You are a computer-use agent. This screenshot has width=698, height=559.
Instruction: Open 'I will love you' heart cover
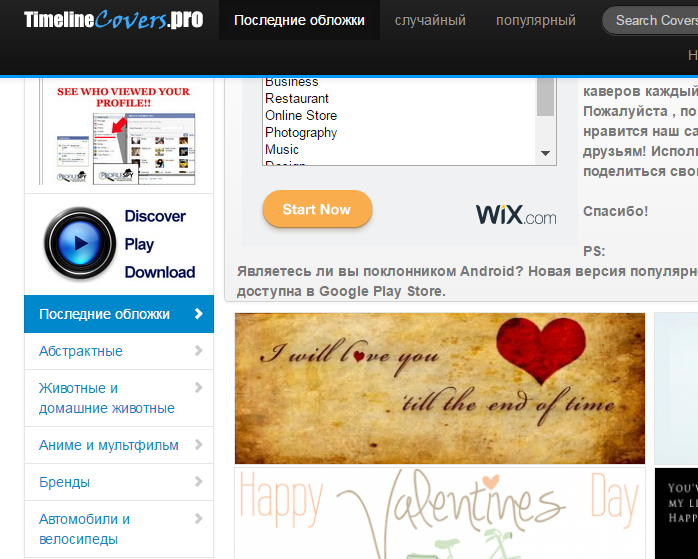point(440,388)
